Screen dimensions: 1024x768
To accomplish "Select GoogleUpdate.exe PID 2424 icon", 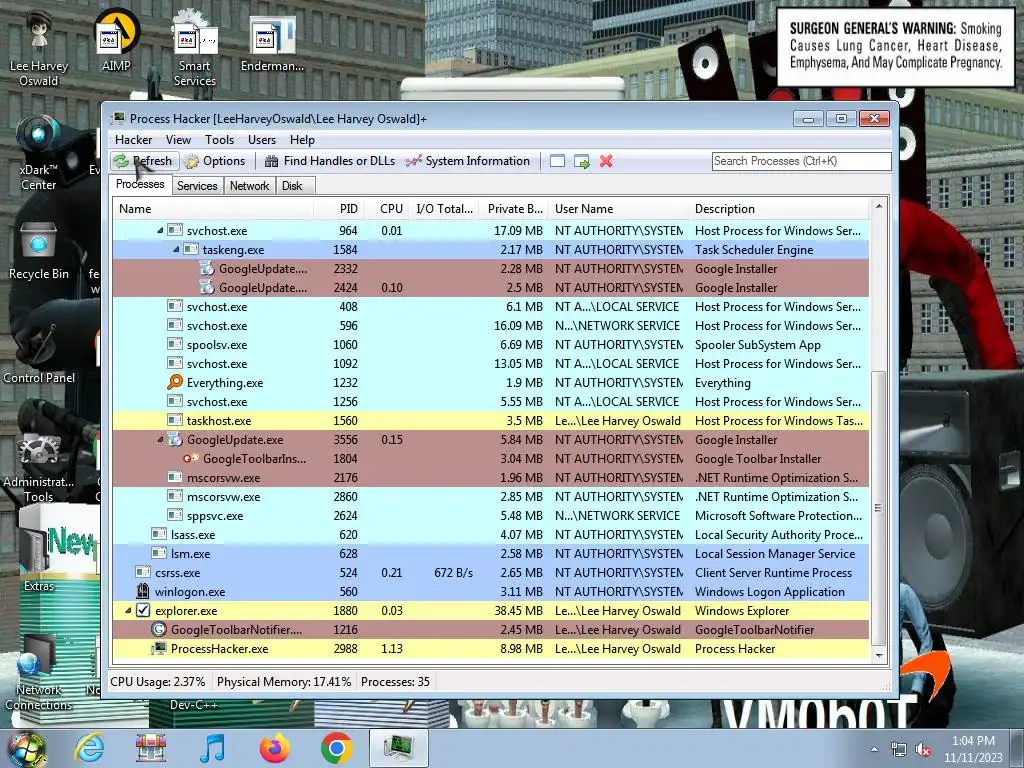I will click(207, 287).
